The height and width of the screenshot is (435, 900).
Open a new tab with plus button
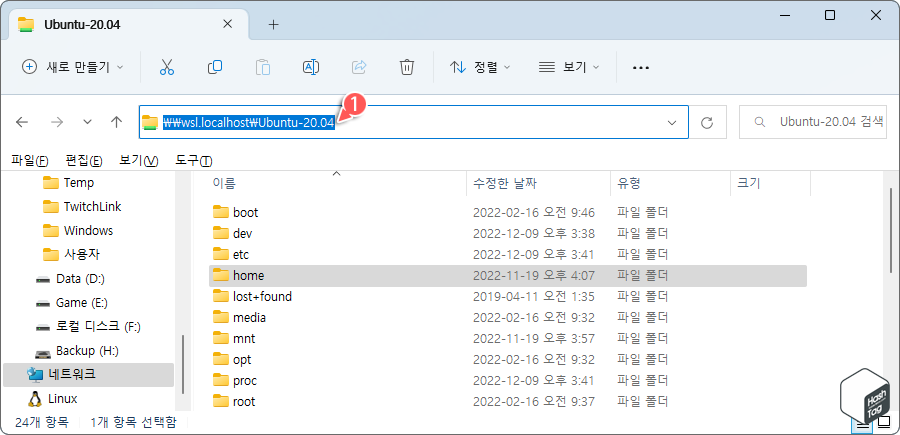point(274,25)
